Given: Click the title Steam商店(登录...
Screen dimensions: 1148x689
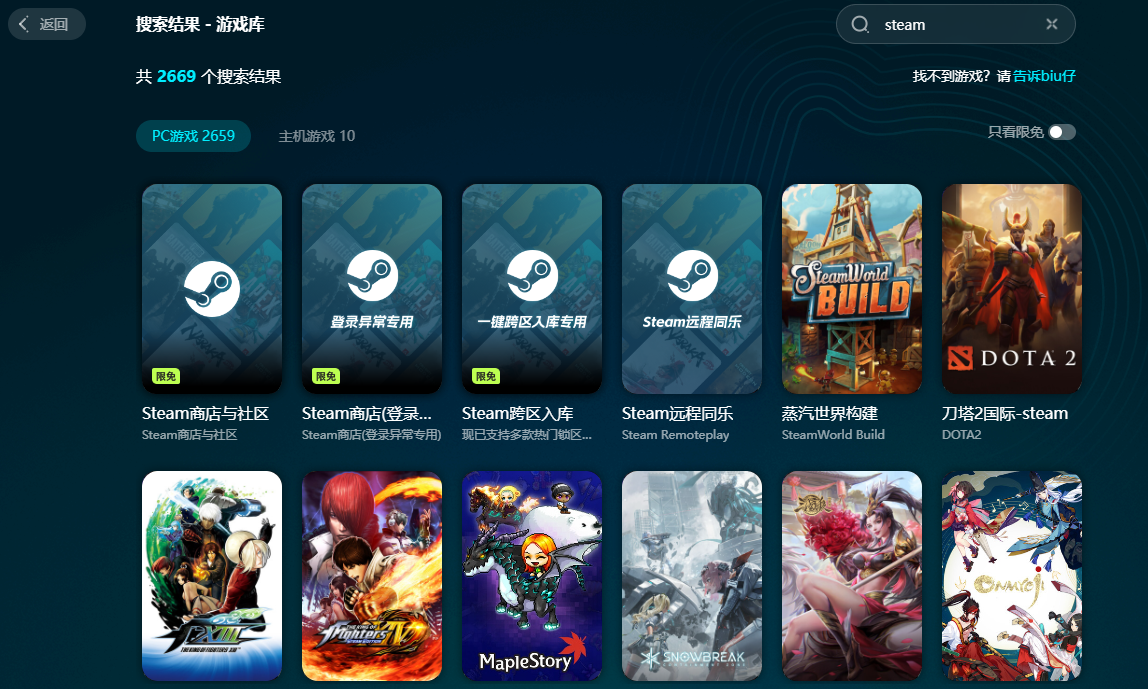Looking at the screenshot, I should pos(366,414).
